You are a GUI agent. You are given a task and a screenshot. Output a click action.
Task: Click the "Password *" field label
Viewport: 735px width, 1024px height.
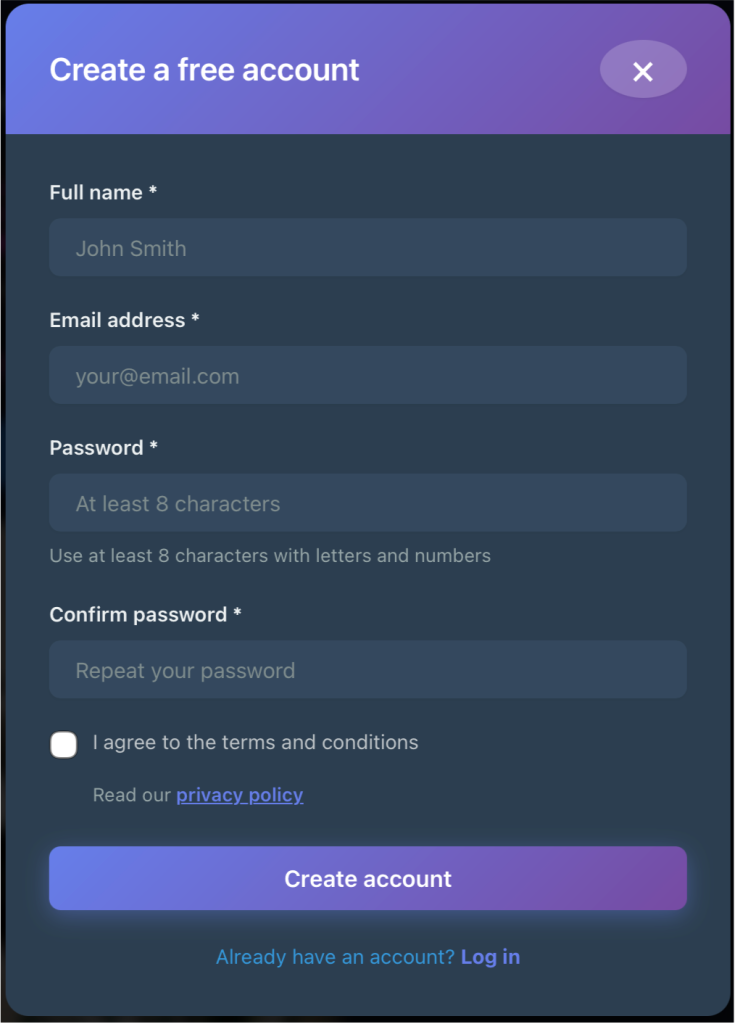[x=96, y=448]
